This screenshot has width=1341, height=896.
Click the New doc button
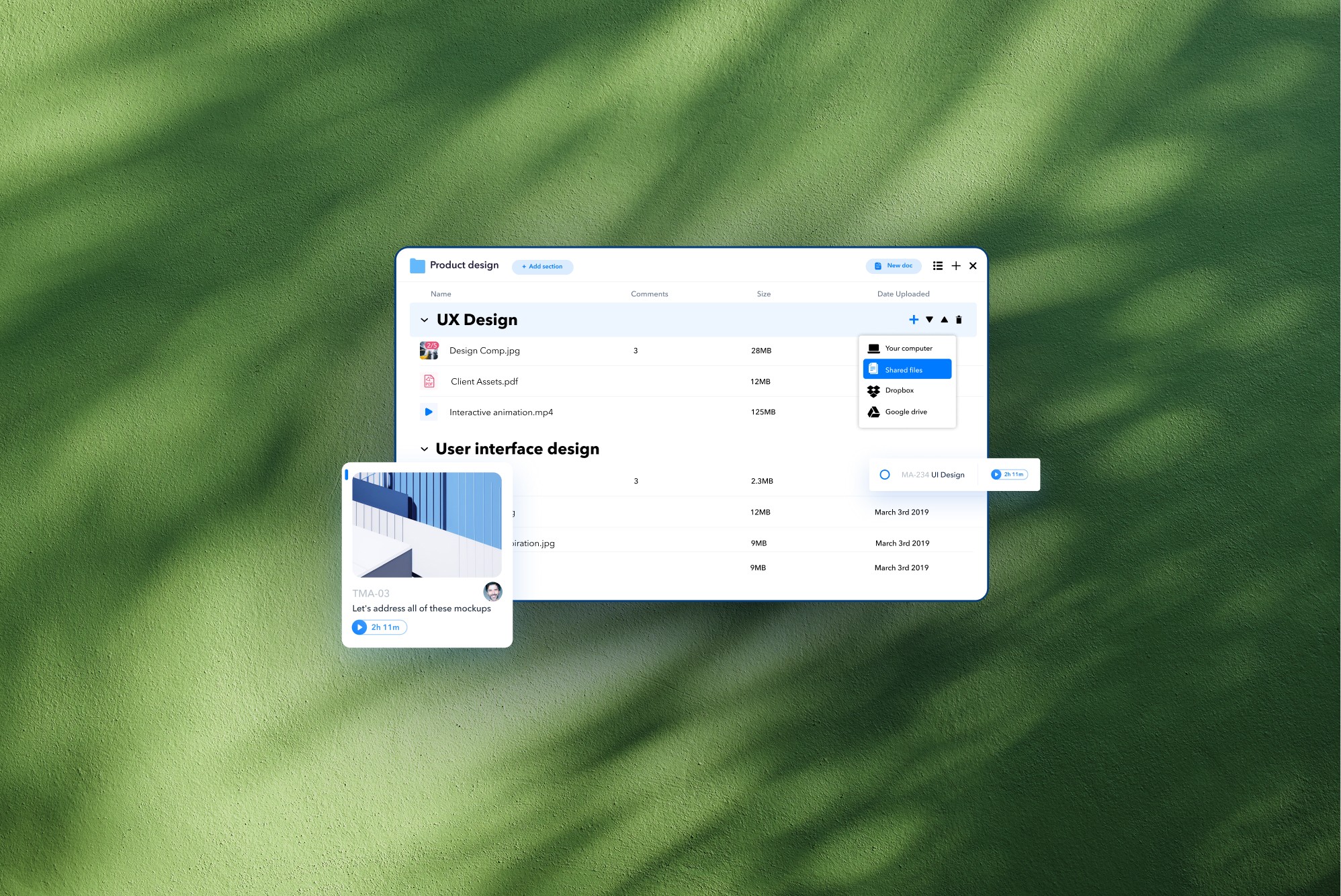894,266
